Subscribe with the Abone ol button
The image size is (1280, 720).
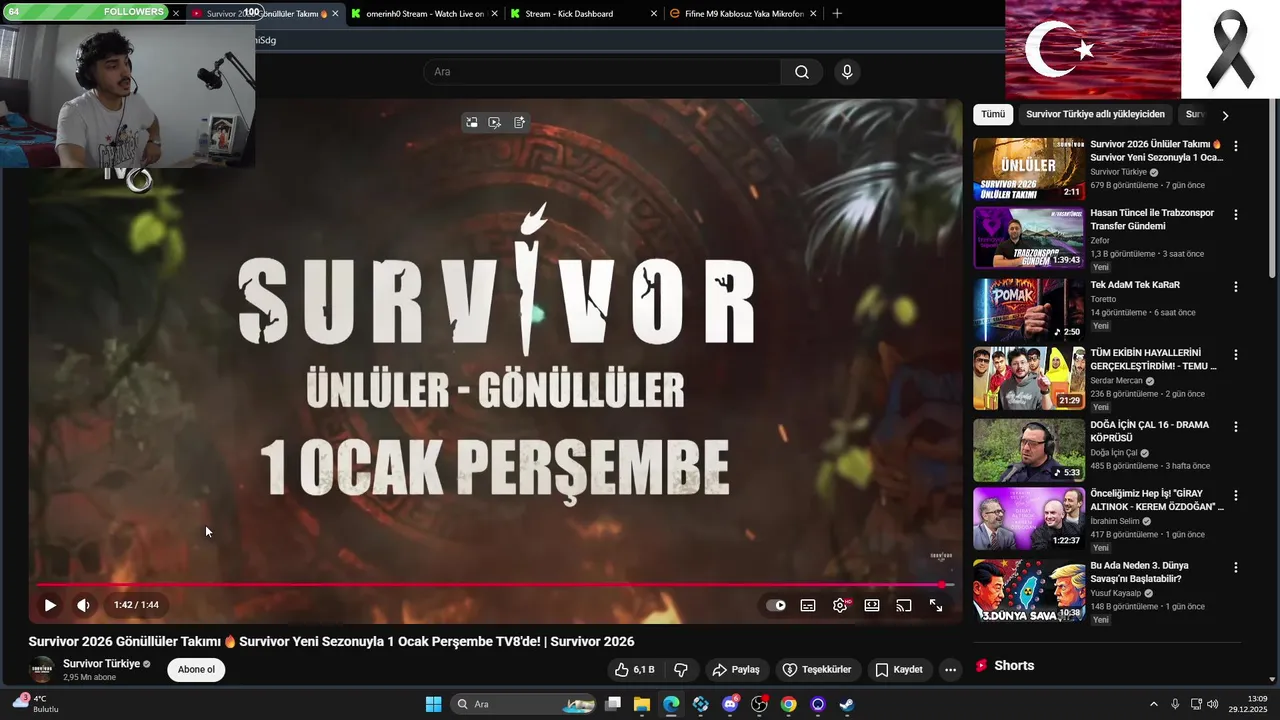[x=196, y=670]
